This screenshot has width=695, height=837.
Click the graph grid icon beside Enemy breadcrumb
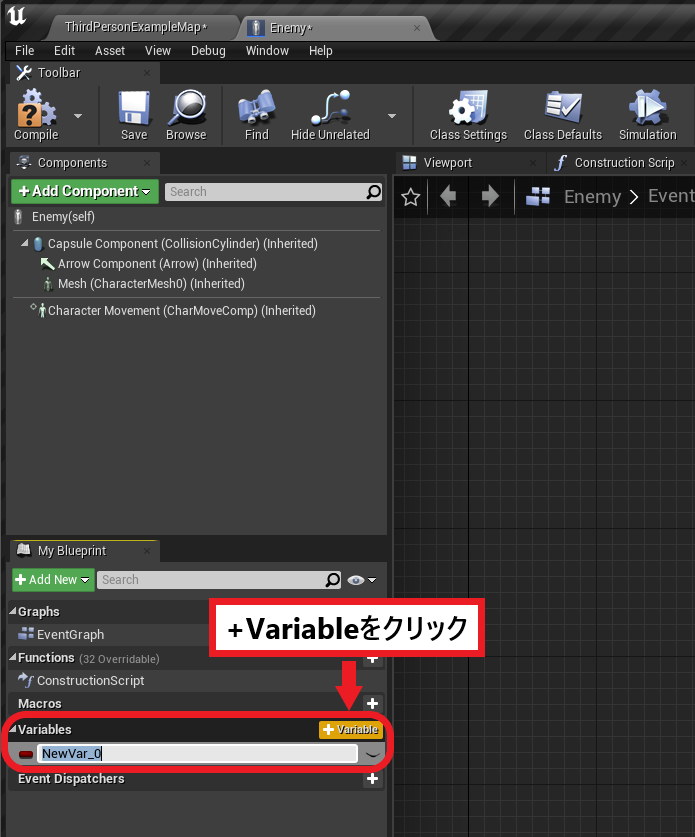pyautogui.click(x=538, y=196)
